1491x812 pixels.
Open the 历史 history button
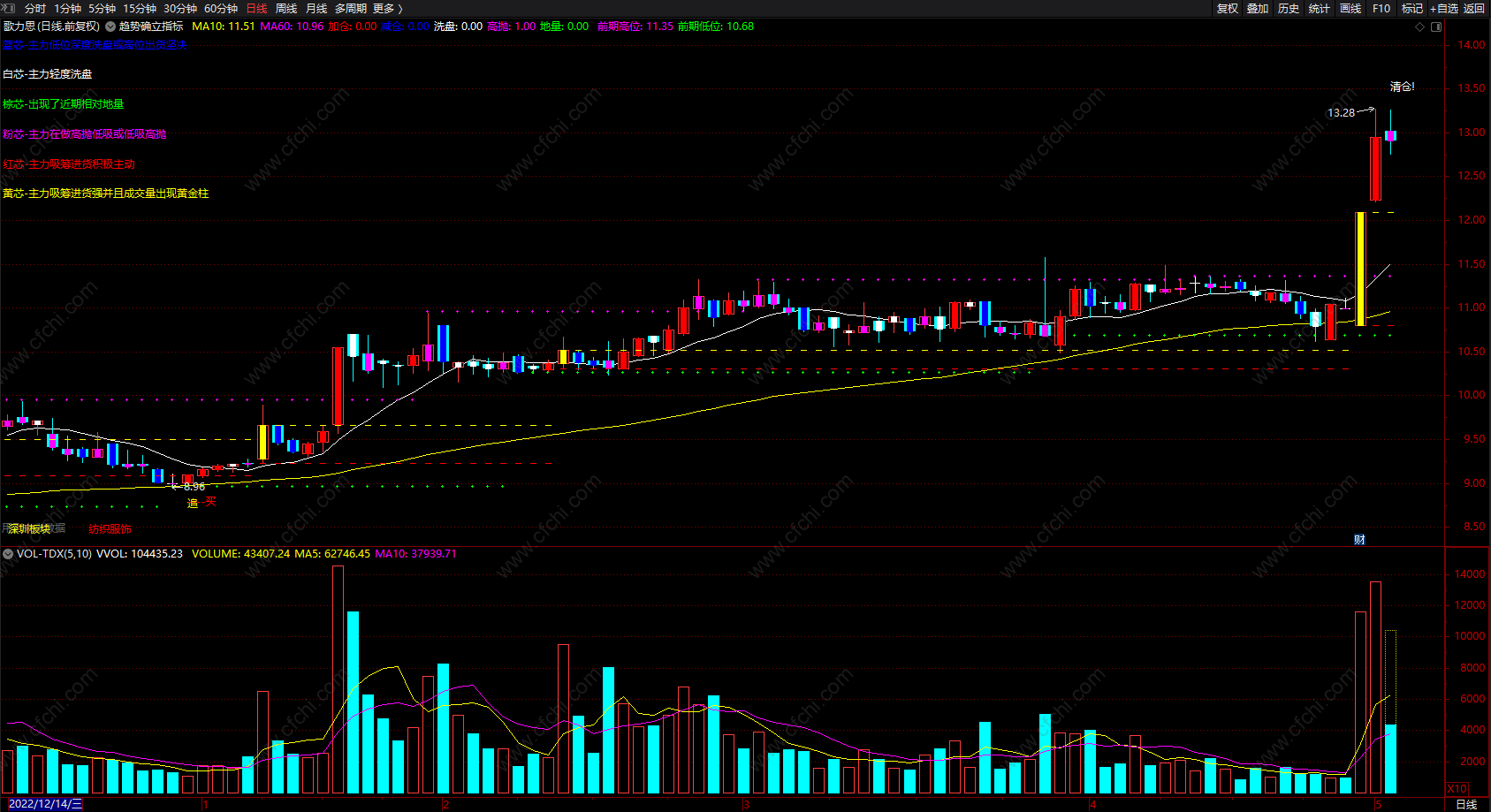tap(1289, 8)
